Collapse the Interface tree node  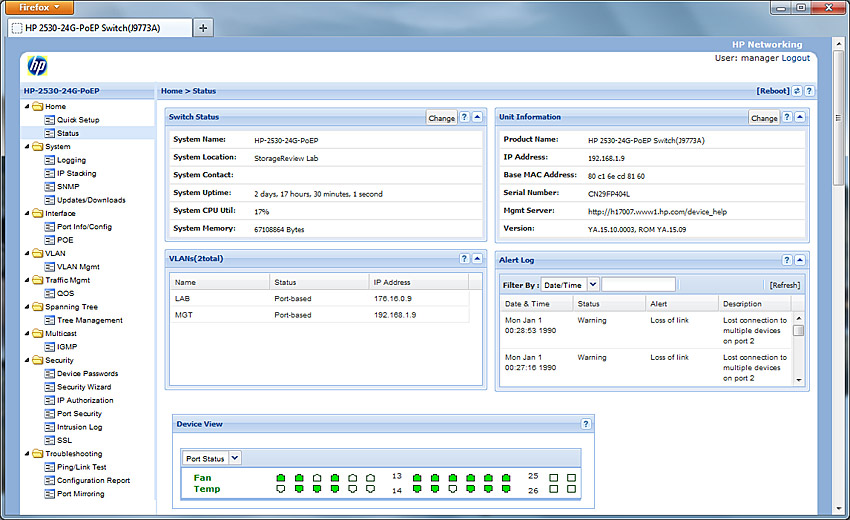click(27, 213)
